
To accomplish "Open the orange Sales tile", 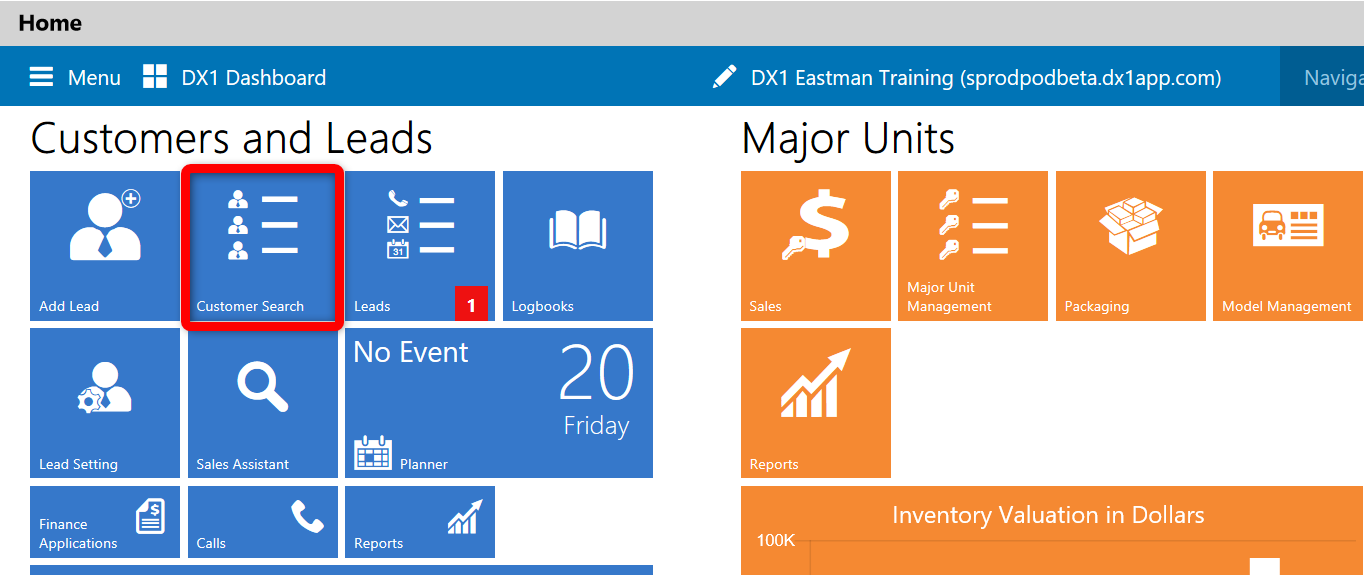I will click(816, 246).
